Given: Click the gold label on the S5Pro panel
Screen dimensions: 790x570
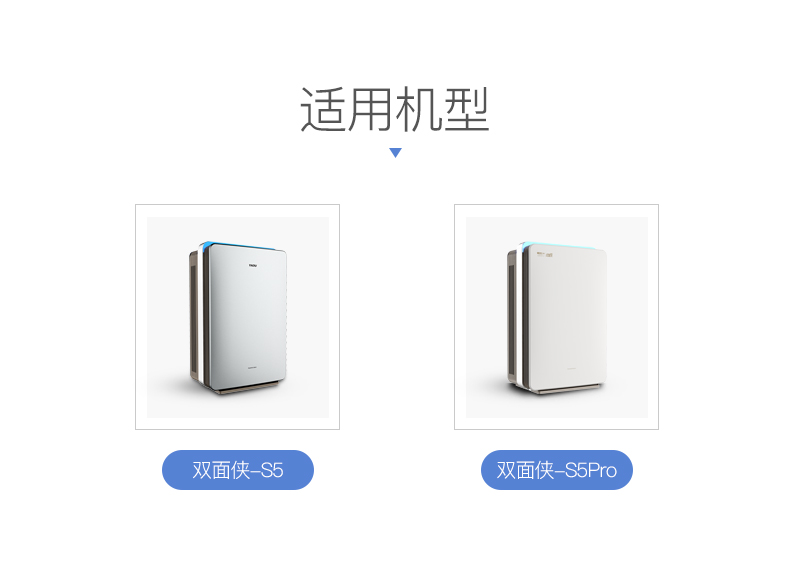Looking at the screenshot, I should (544, 255).
